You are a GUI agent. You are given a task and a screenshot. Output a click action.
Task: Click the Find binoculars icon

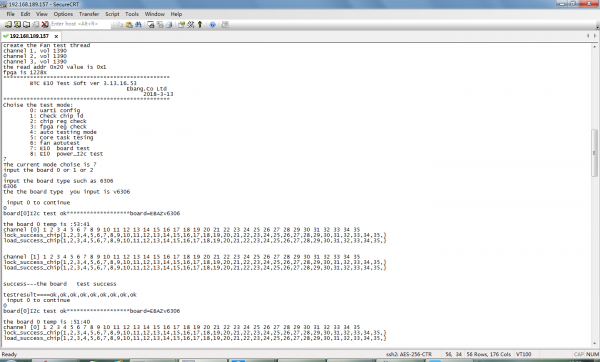(x=139, y=24)
